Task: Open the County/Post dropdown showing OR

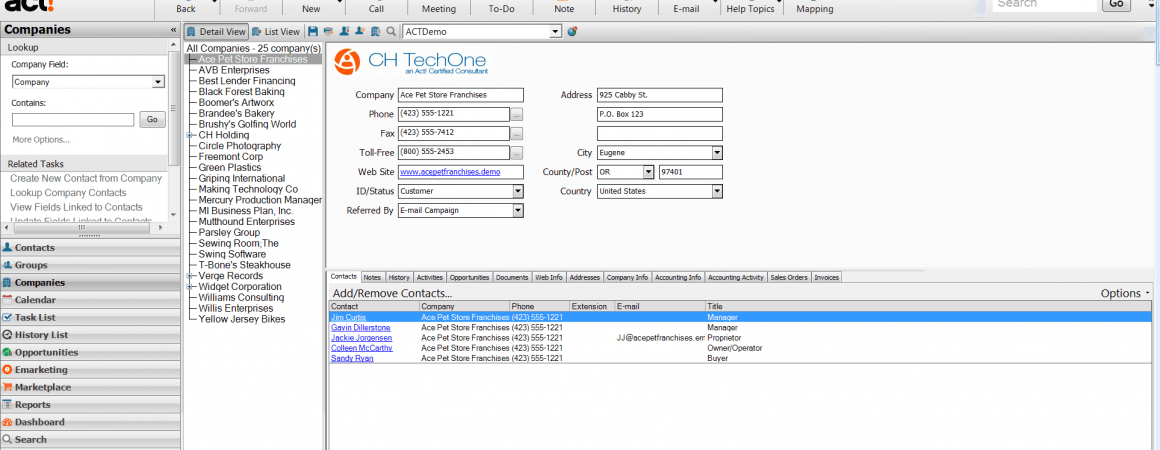Action: [x=648, y=172]
